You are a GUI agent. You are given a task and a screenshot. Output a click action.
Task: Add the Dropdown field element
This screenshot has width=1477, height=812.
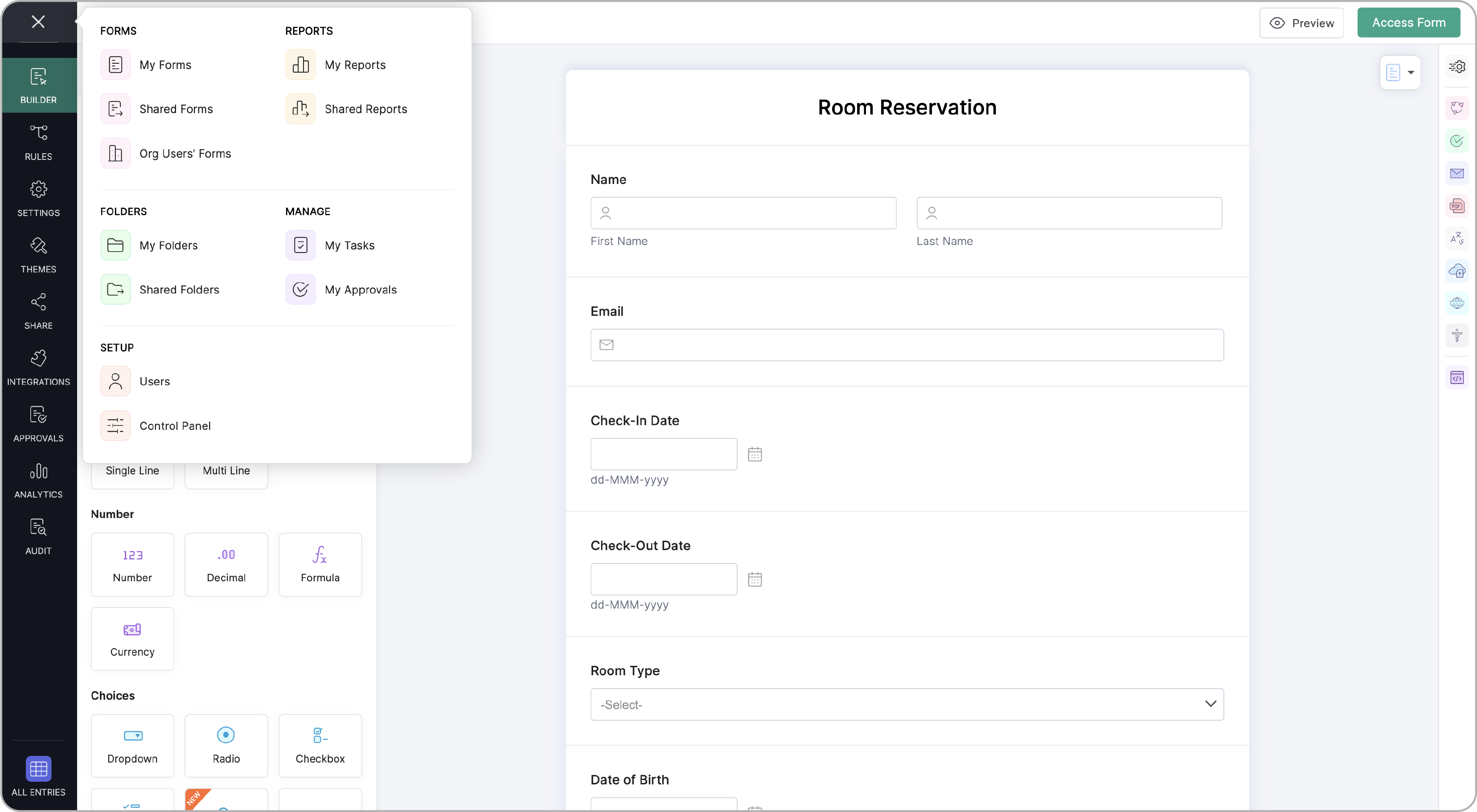(132, 746)
